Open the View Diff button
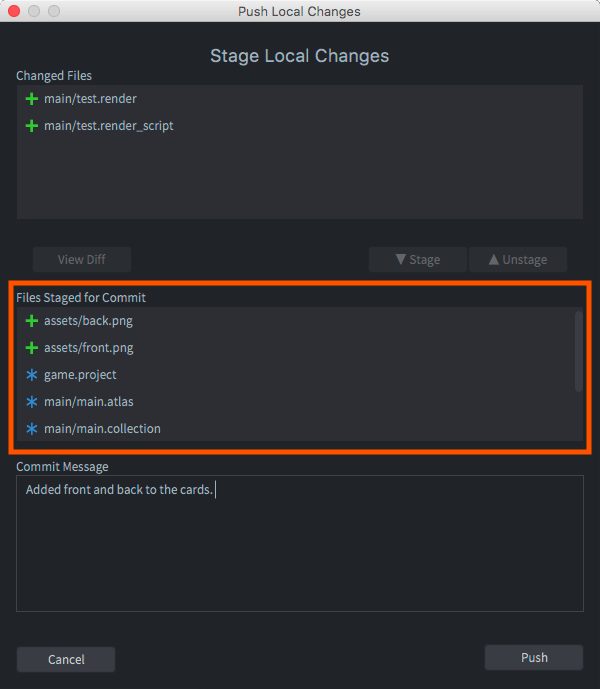Screen dimensions: 600x689 click(82, 260)
